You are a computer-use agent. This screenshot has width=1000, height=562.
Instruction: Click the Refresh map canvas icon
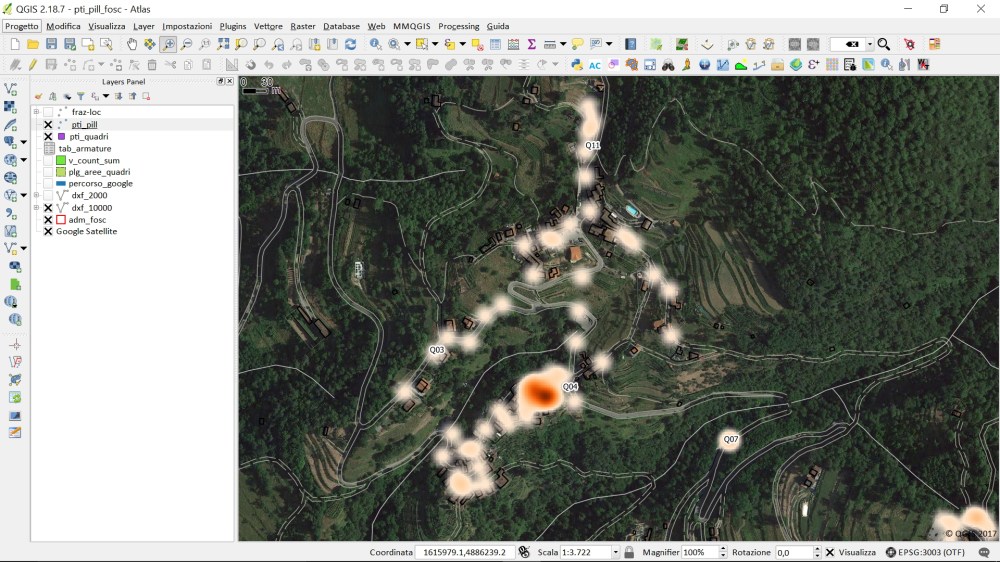point(350,44)
